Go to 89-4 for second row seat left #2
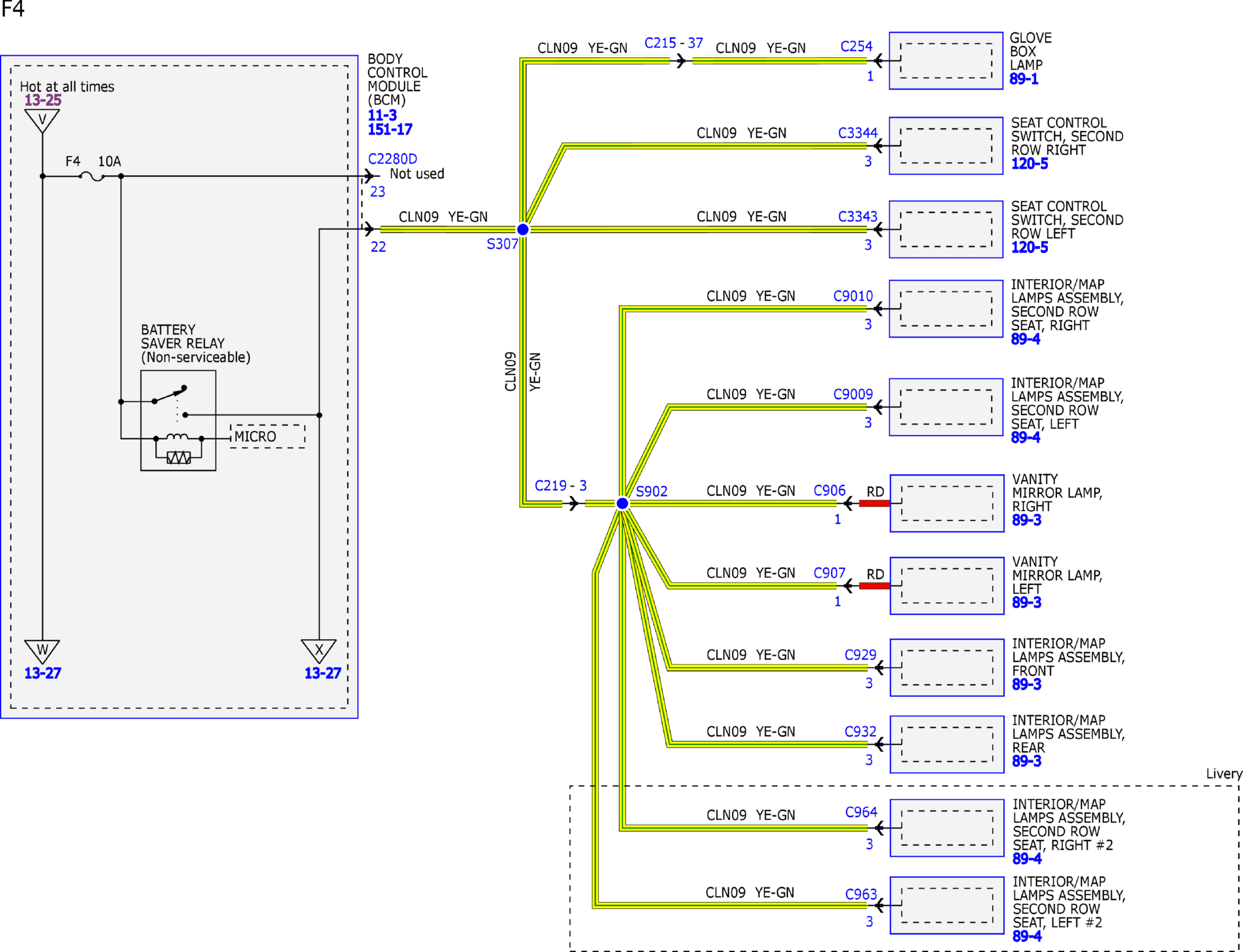The height and width of the screenshot is (952, 1243). point(1027,936)
